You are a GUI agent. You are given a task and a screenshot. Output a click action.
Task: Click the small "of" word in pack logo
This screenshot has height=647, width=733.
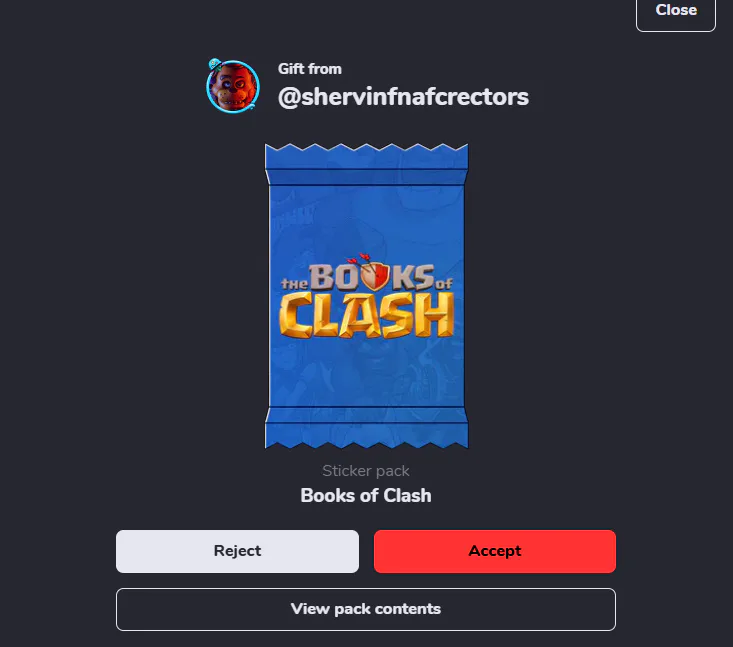[x=444, y=283]
